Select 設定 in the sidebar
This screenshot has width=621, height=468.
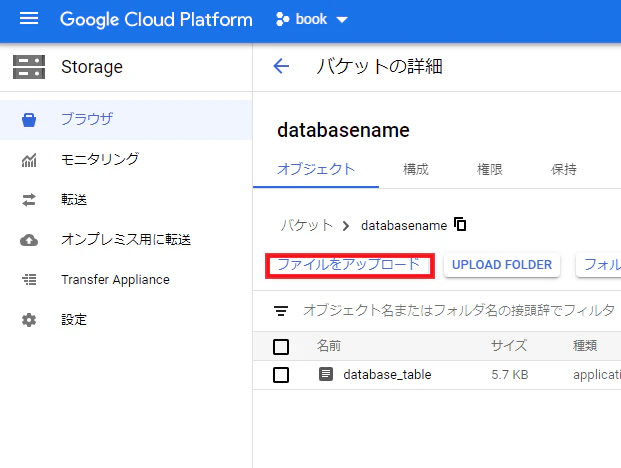[x=126, y=320]
